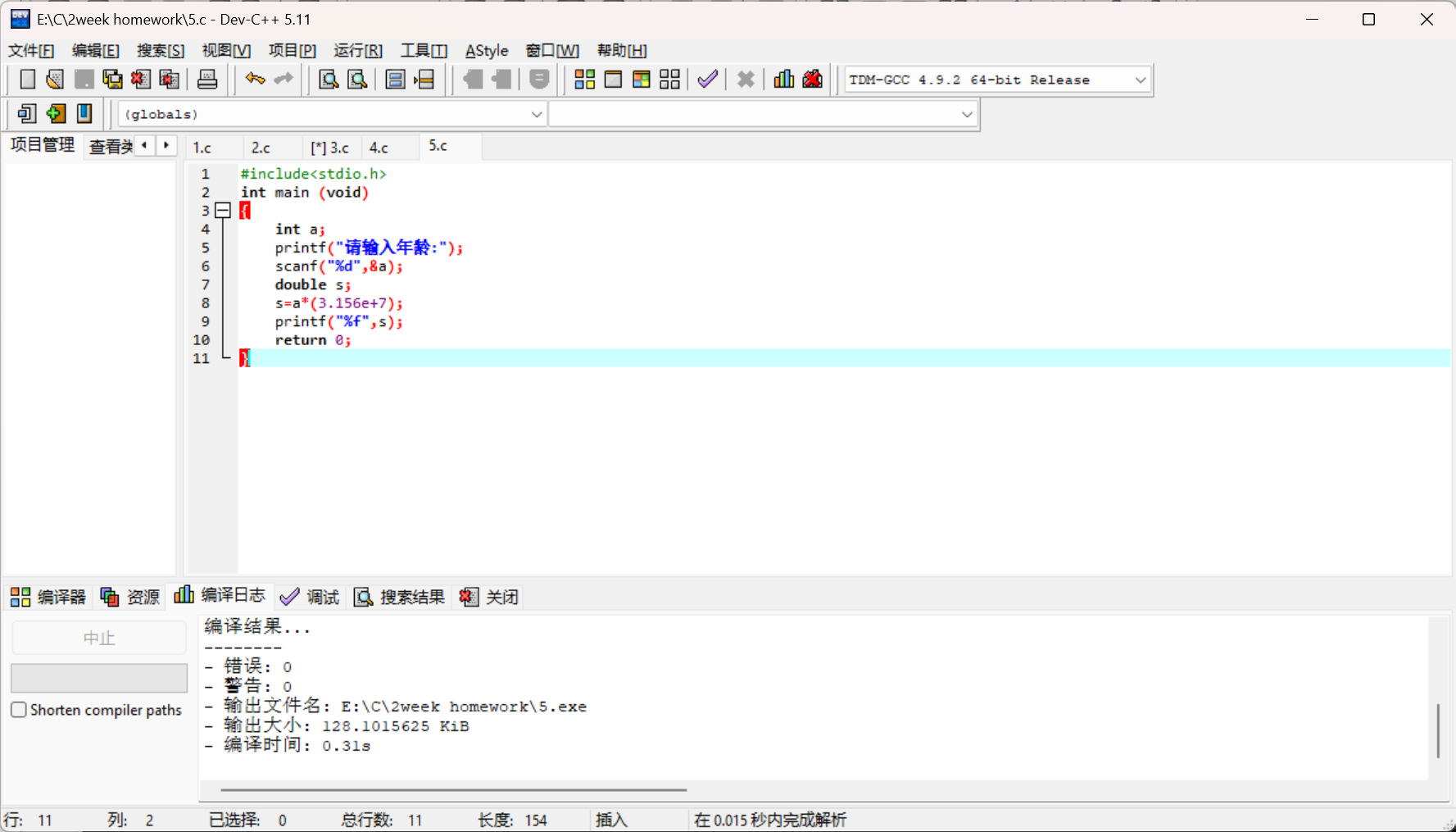Open the 资源 bottom panel tab
Image resolution: width=1456 pixels, height=832 pixels.
pos(130,597)
